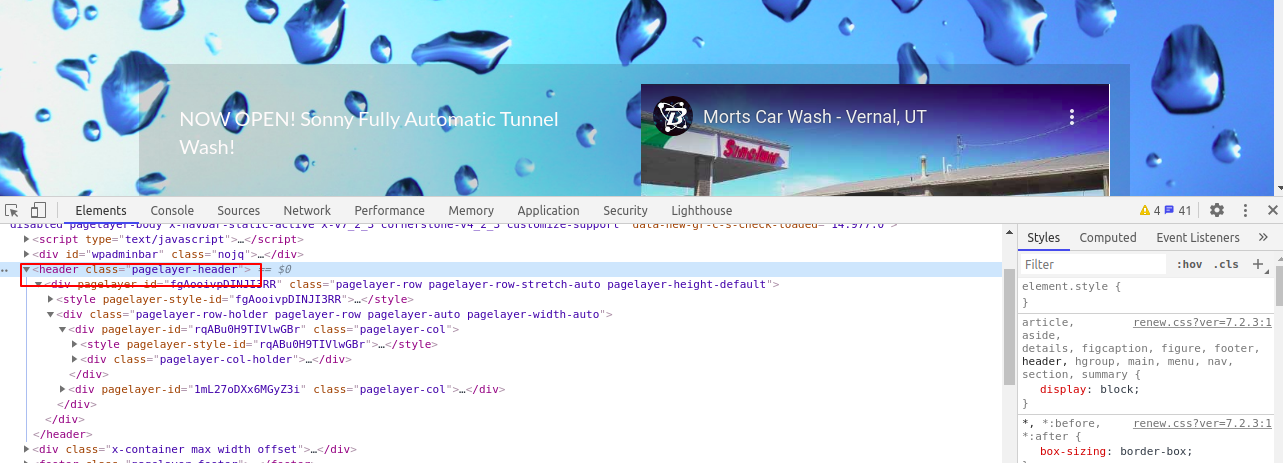Click the element.style rule block
This screenshot has width=1283, height=463.
(x=1146, y=295)
